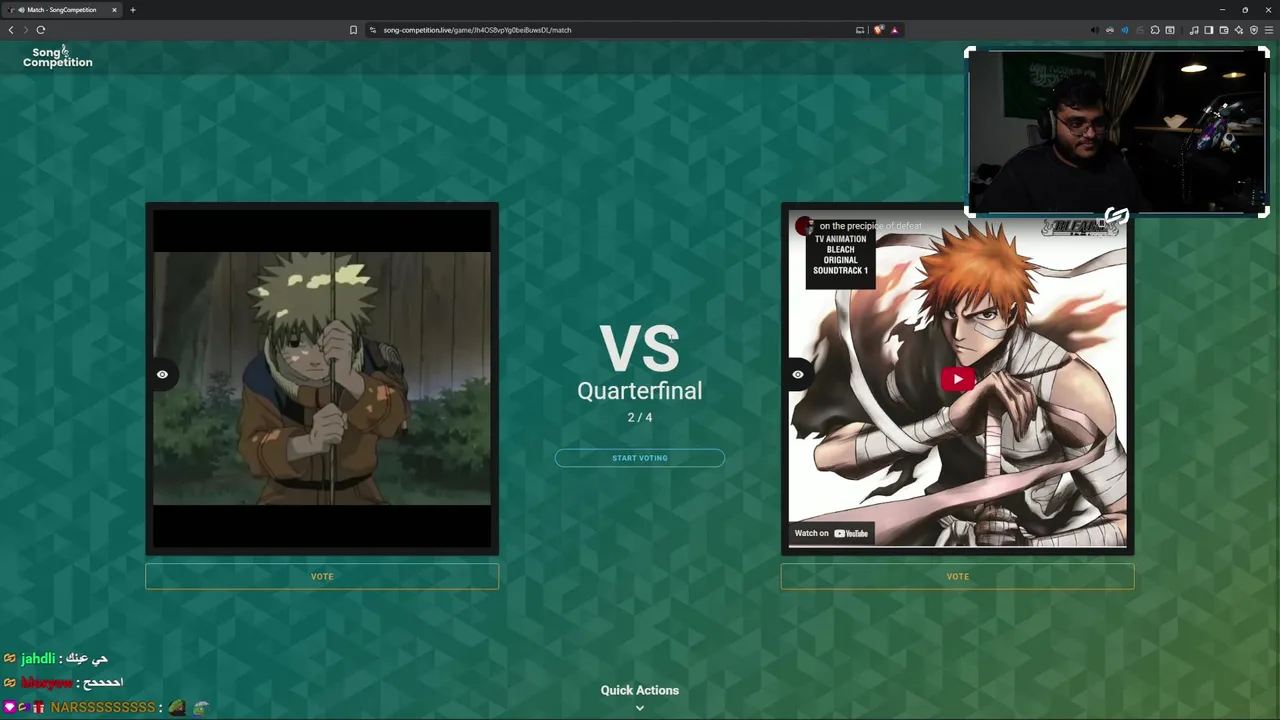Screen dimensions: 1280x720
Task: Bookmark this page with the bookmark icon
Action: click(353, 30)
